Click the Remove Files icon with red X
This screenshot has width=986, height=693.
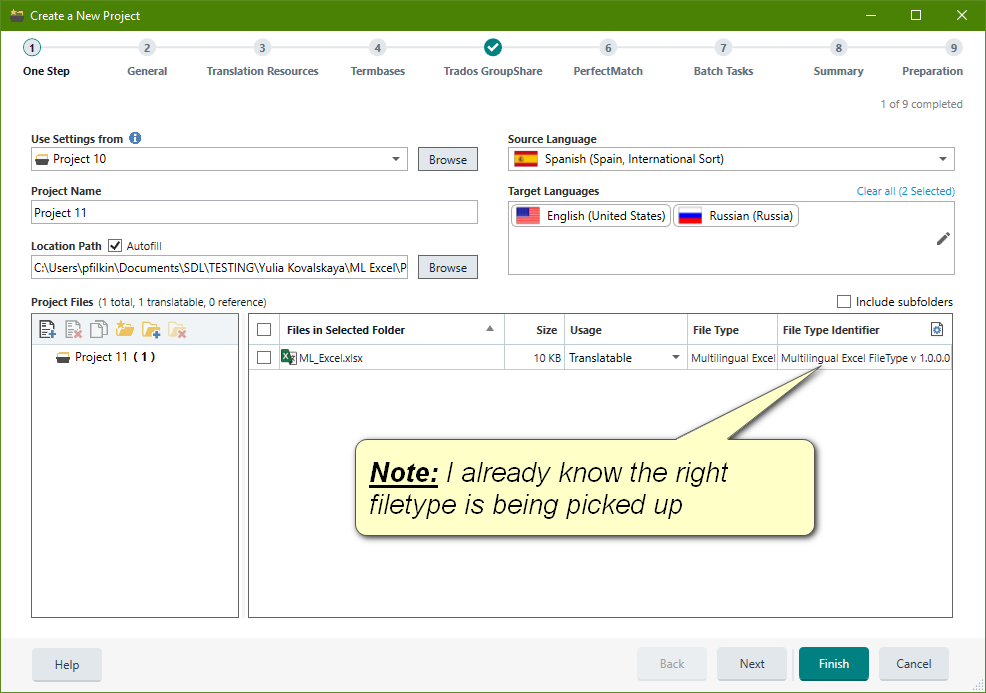[x=74, y=329]
